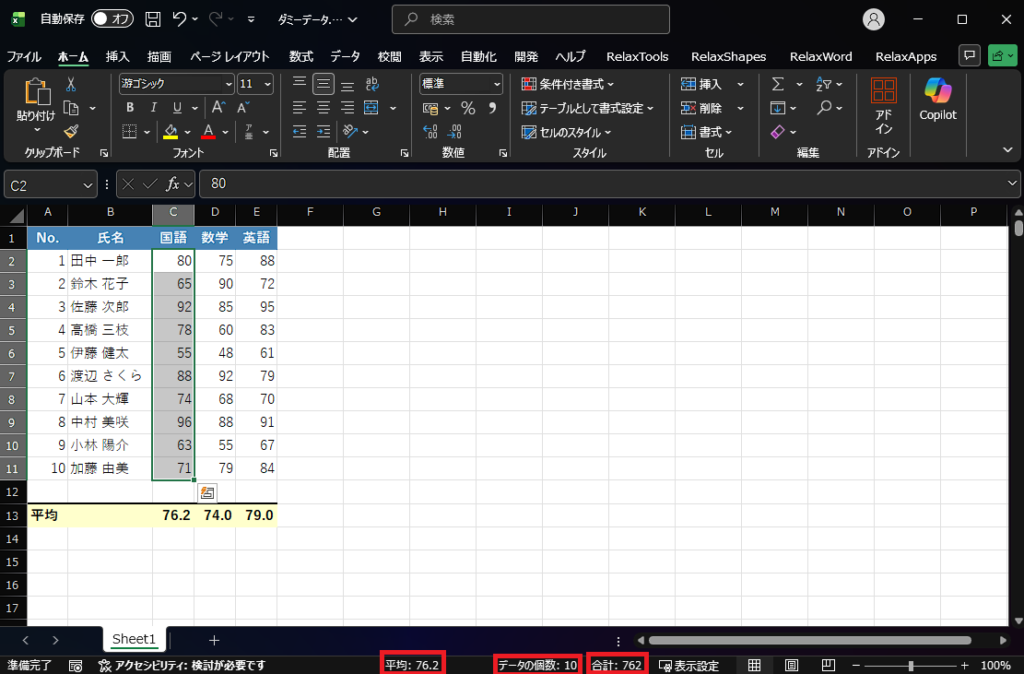Image resolution: width=1024 pixels, height=674 pixels.
Task: Click the yellow fill color swatch
Action: click(170, 132)
